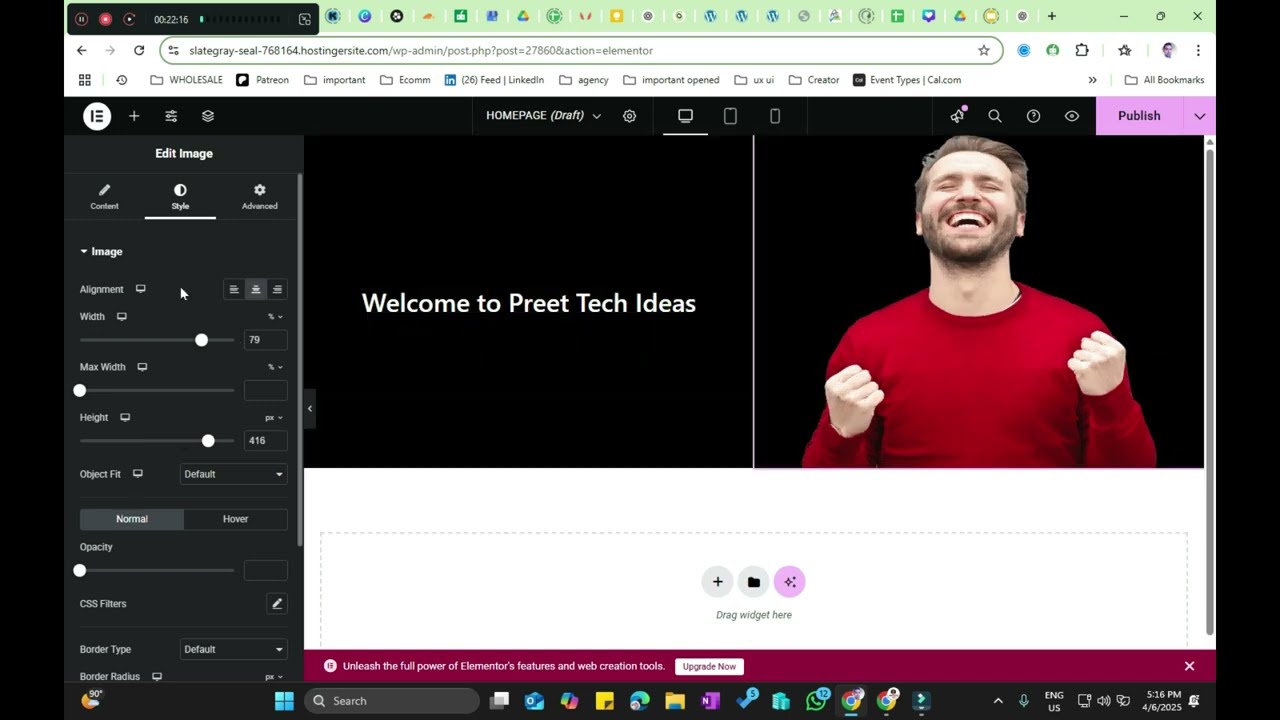Align image right
Screen dimensions: 1280x720
coord(278,290)
